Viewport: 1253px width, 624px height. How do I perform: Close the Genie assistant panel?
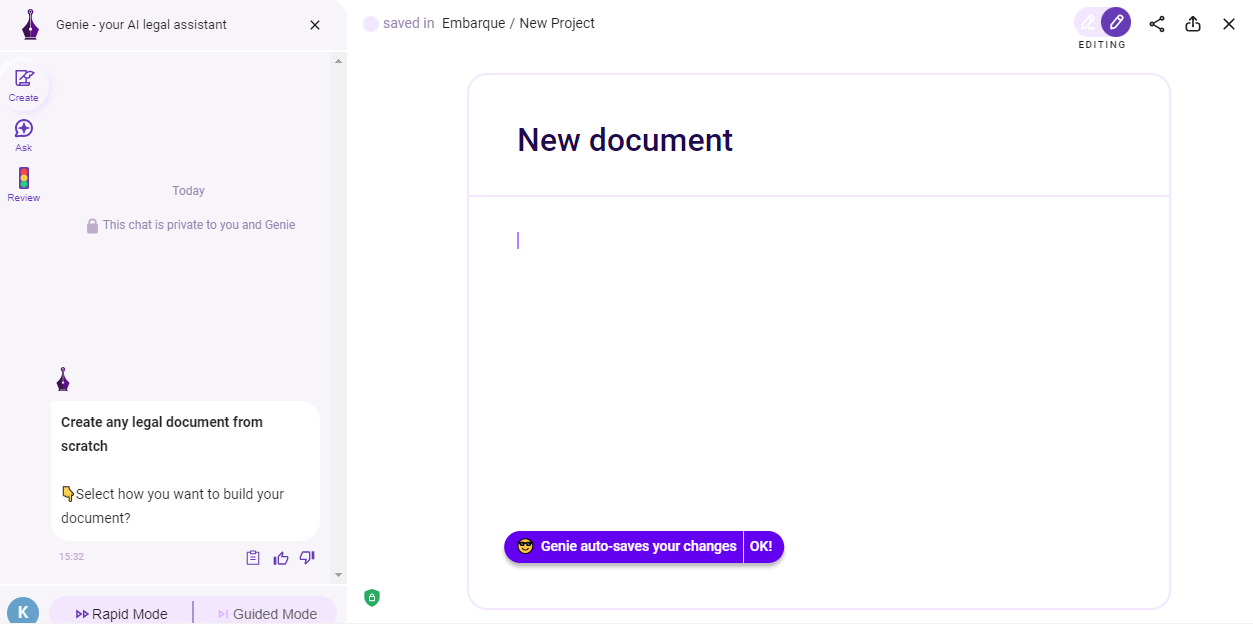click(x=315, y=25)
